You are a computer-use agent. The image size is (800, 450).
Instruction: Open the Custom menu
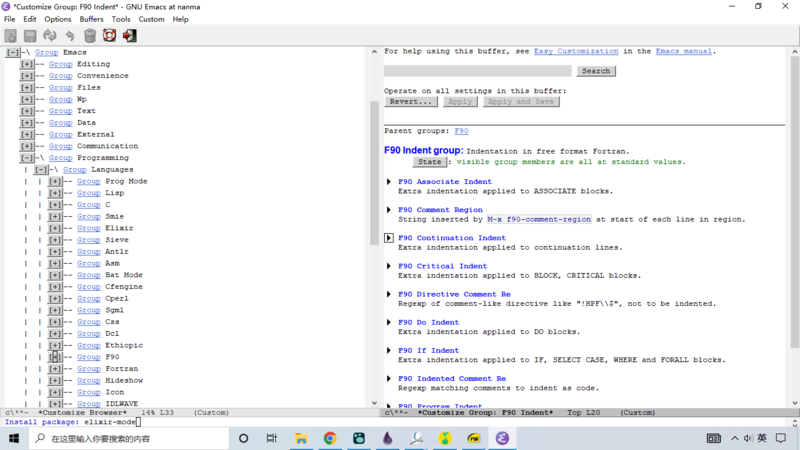151,19
